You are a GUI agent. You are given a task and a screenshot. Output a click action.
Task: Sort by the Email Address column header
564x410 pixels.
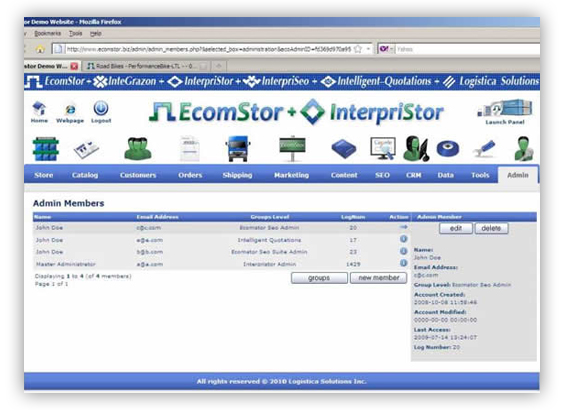point(158,217)
